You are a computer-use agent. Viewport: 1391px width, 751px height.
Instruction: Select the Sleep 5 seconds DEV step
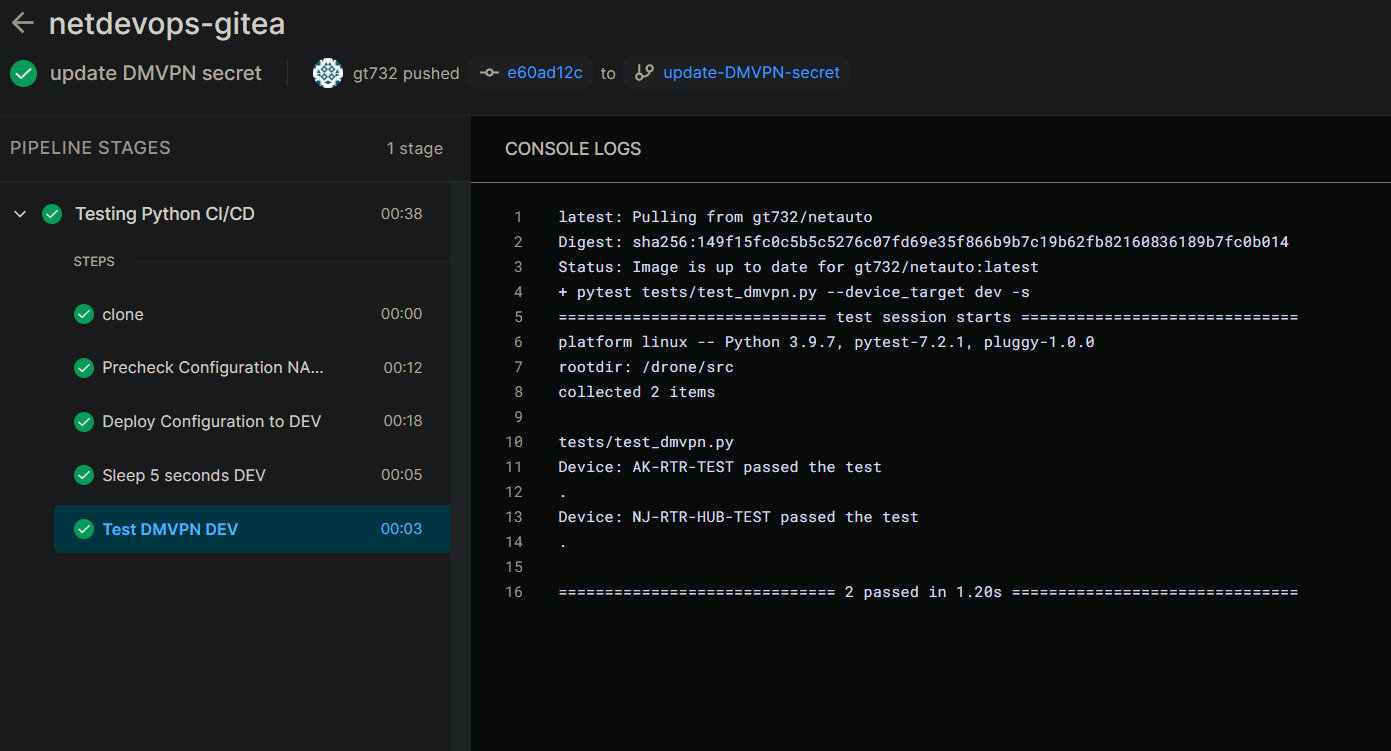click(184, 475)
